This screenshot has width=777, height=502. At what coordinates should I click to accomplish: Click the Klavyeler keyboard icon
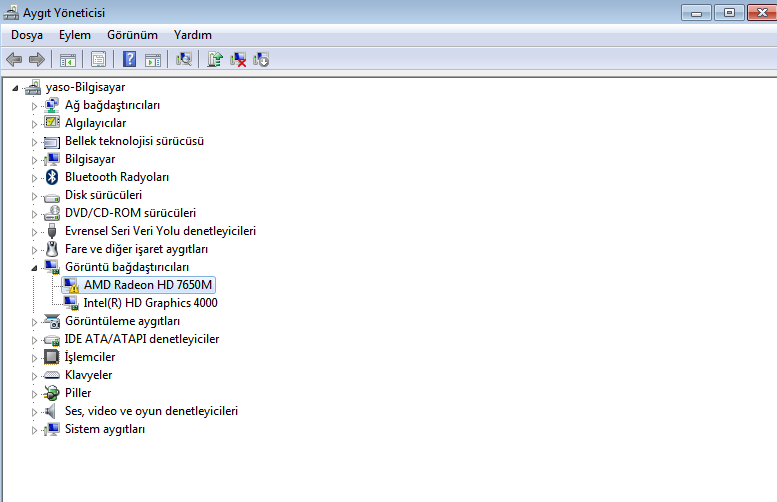(52, 375)
